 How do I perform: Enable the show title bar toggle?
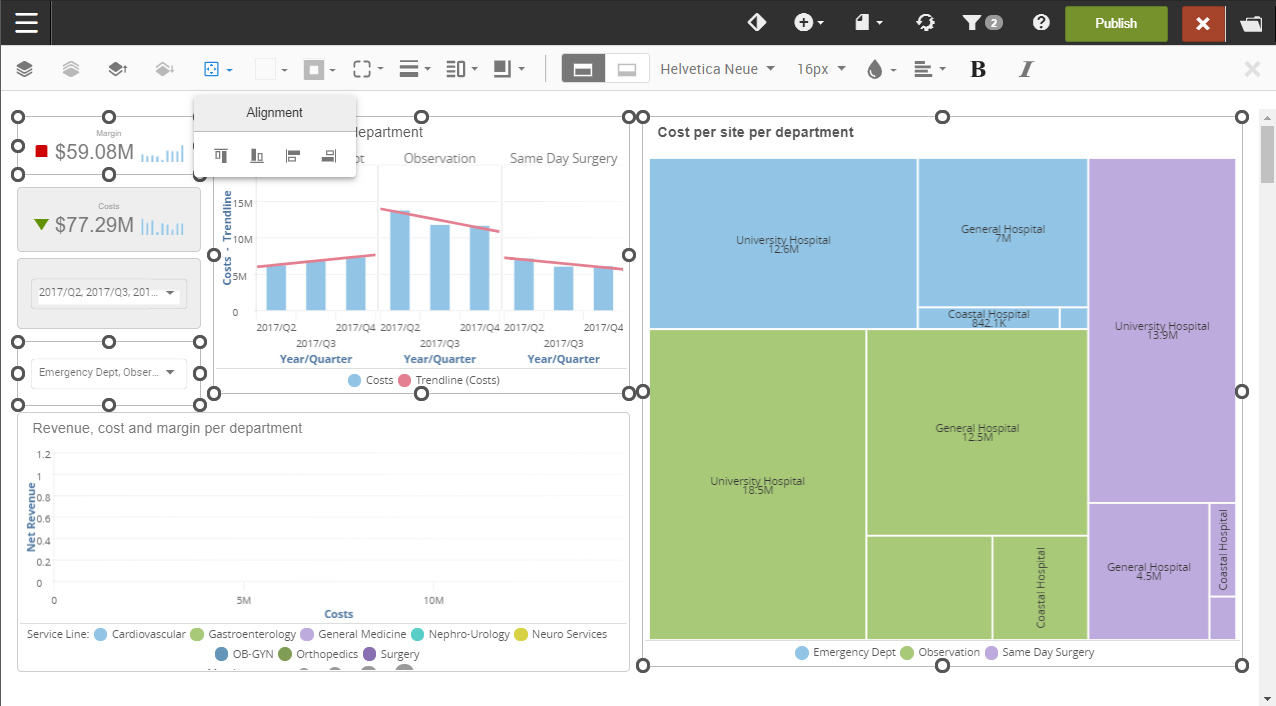tap(583, 69)
